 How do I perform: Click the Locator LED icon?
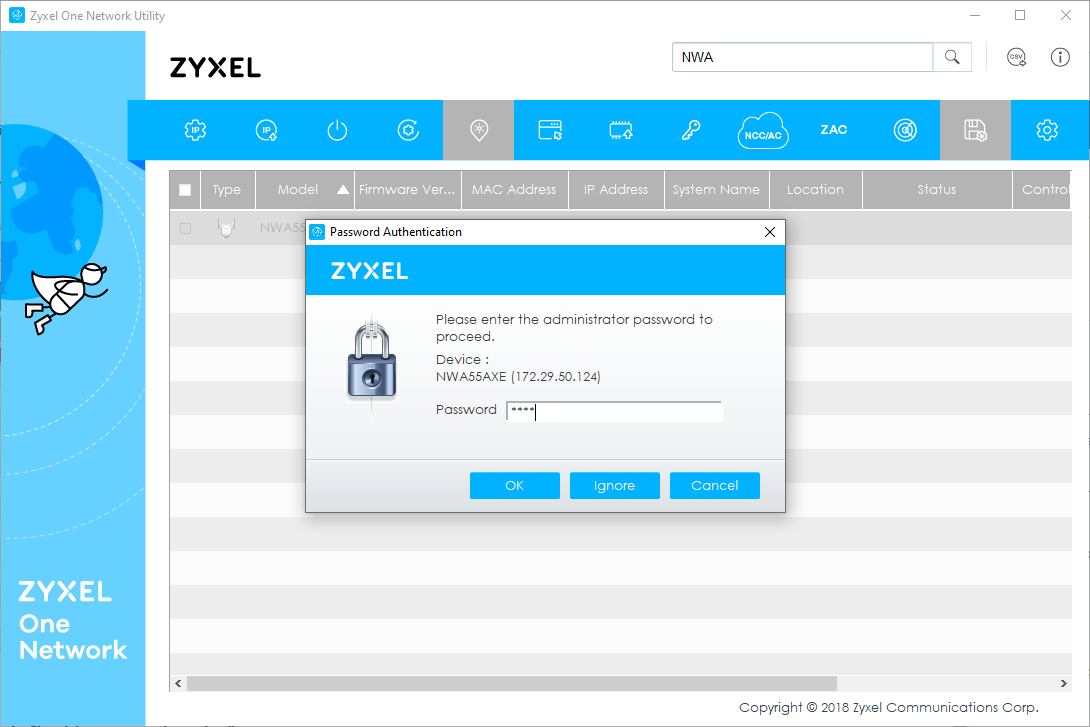click(479, 130)
